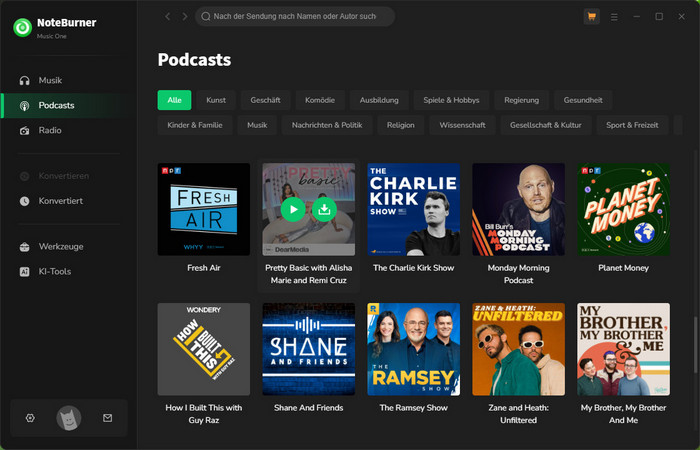Image resolution: width=700 pixels, height=450 pixels.
Task: Open the Fresh Air podcast cover
Action: click(204, 209)
